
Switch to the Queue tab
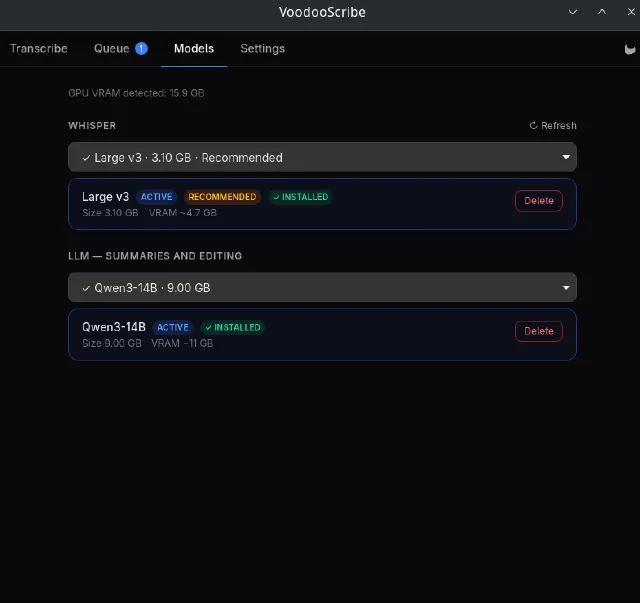(120, 49)
